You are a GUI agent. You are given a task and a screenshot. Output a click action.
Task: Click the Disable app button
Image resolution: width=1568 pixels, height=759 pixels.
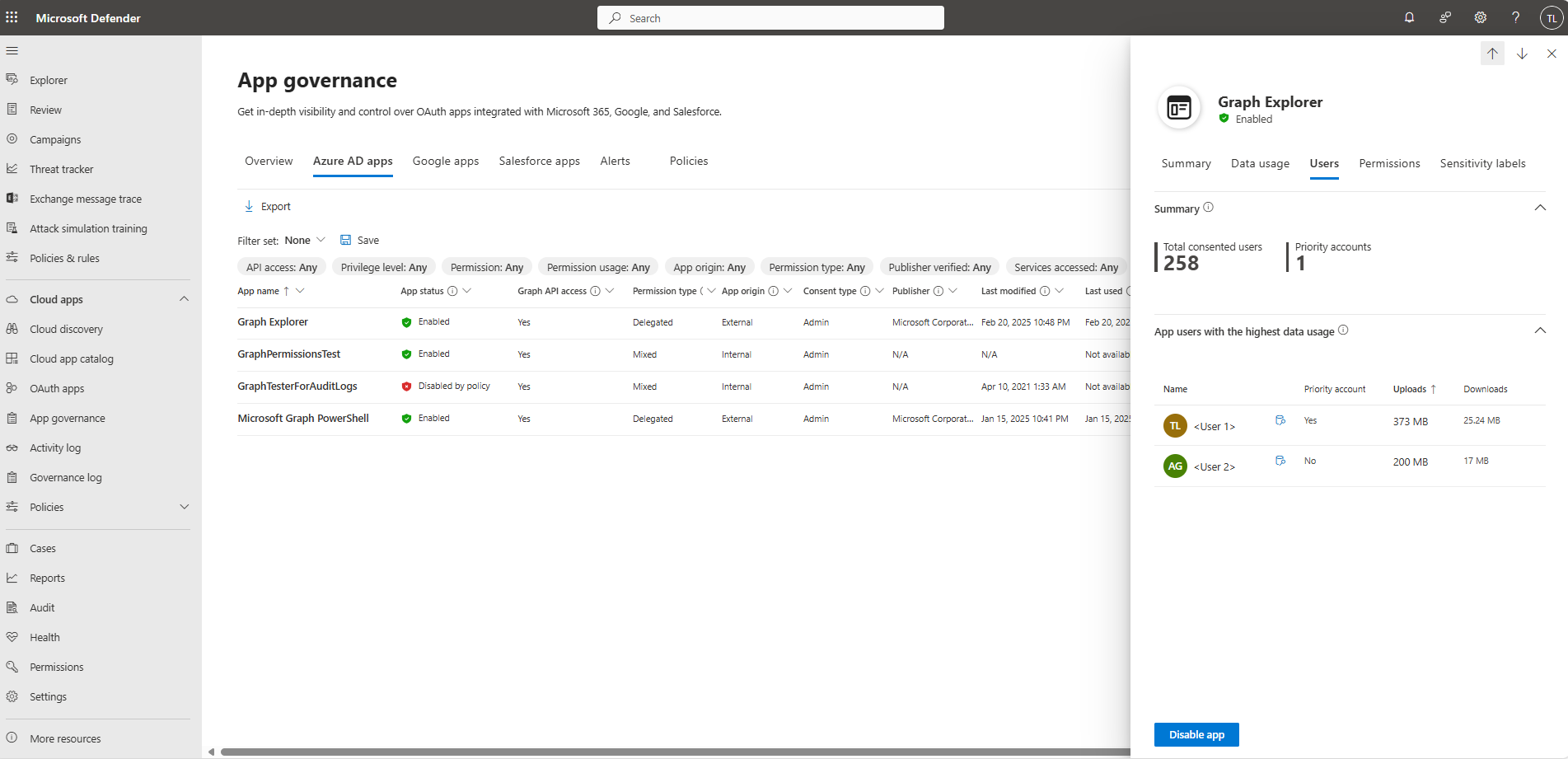tap(1196, 734)
